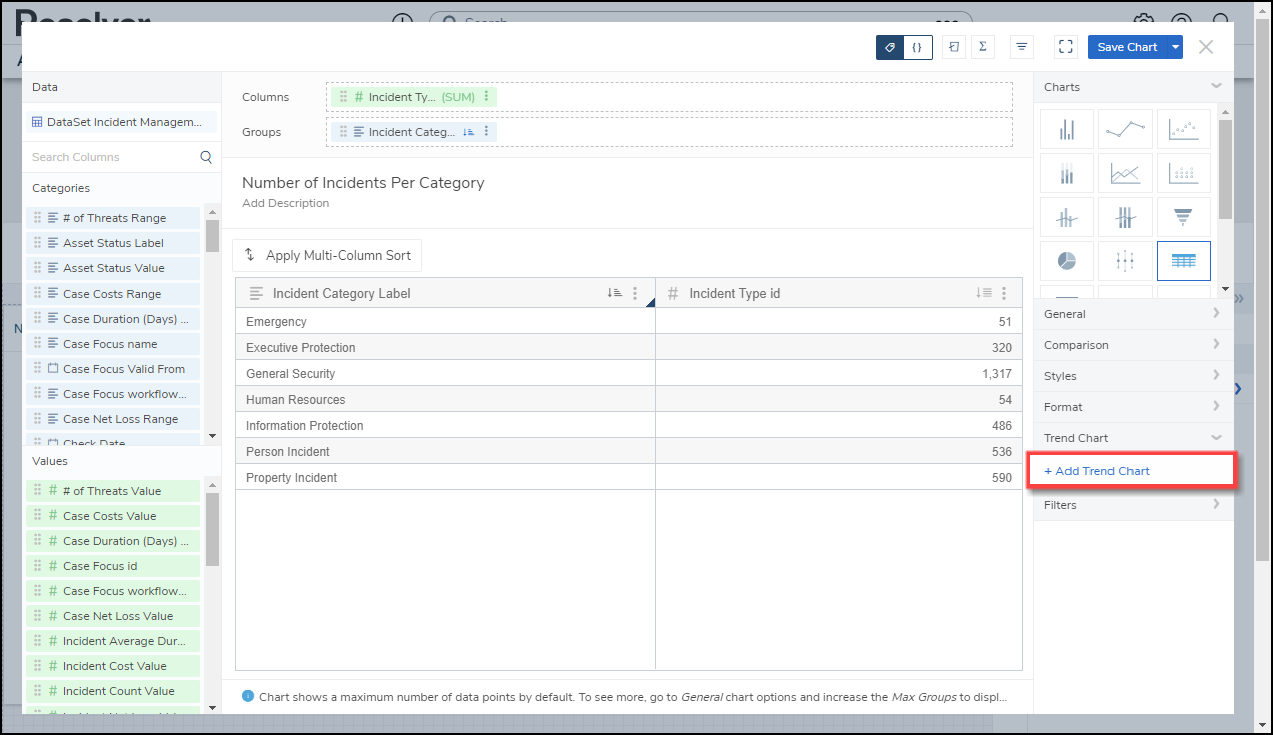The width and height of the screenshot is (1273, 735).
Task: Click Apply Multi-Column Sort button
Action: [x=327, y=255]
